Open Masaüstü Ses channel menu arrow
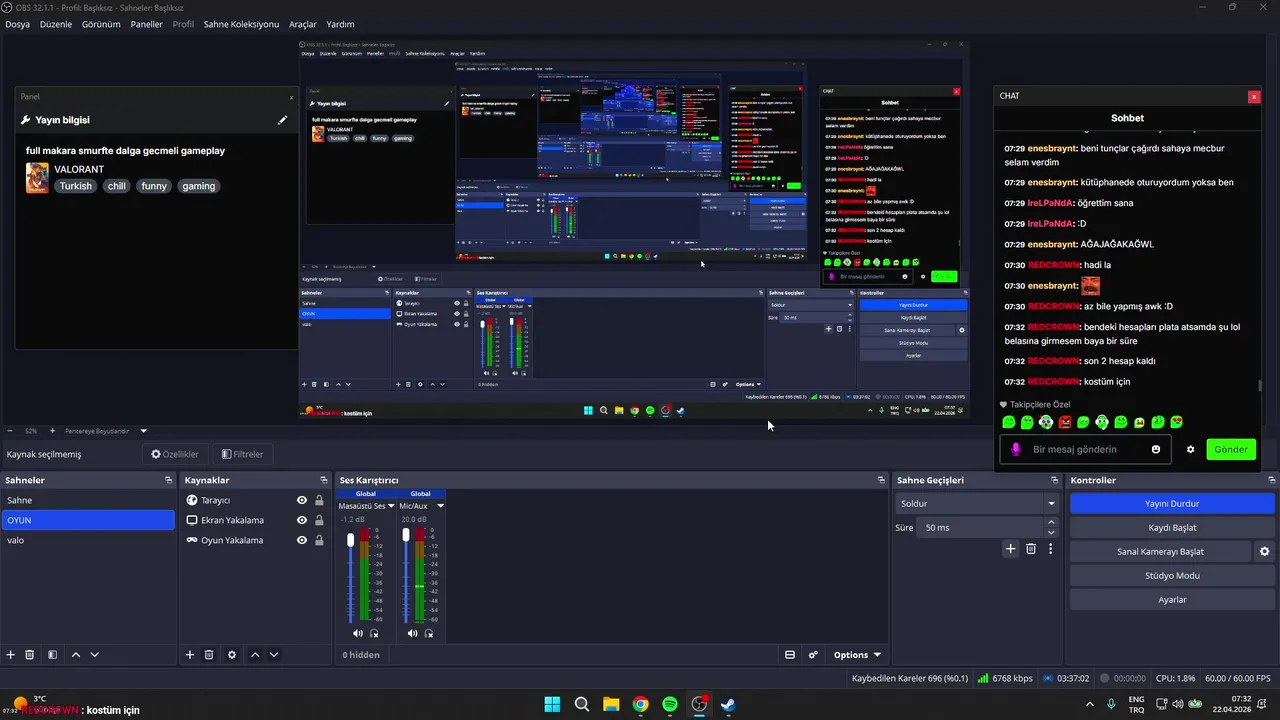The width and height of the screenshot is (1280, 720). 391,506
